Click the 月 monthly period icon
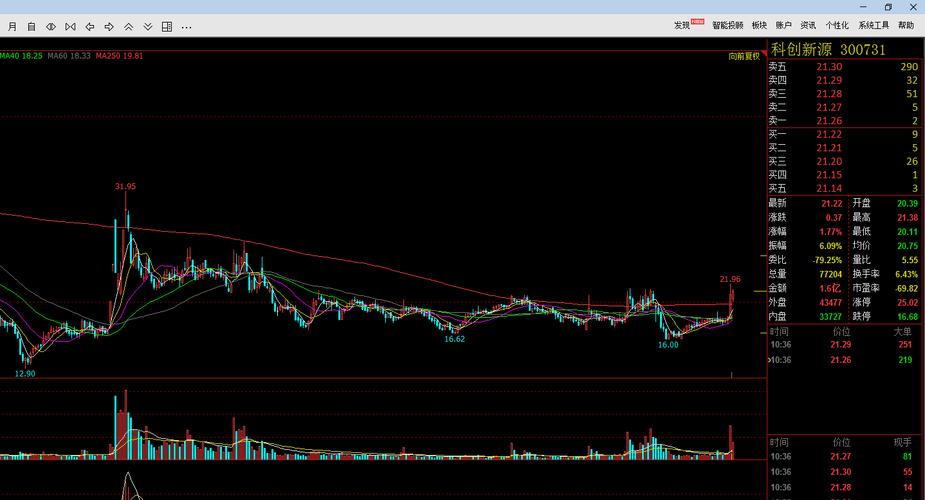Viewport: 925px width, 500px height. (12, 26)
